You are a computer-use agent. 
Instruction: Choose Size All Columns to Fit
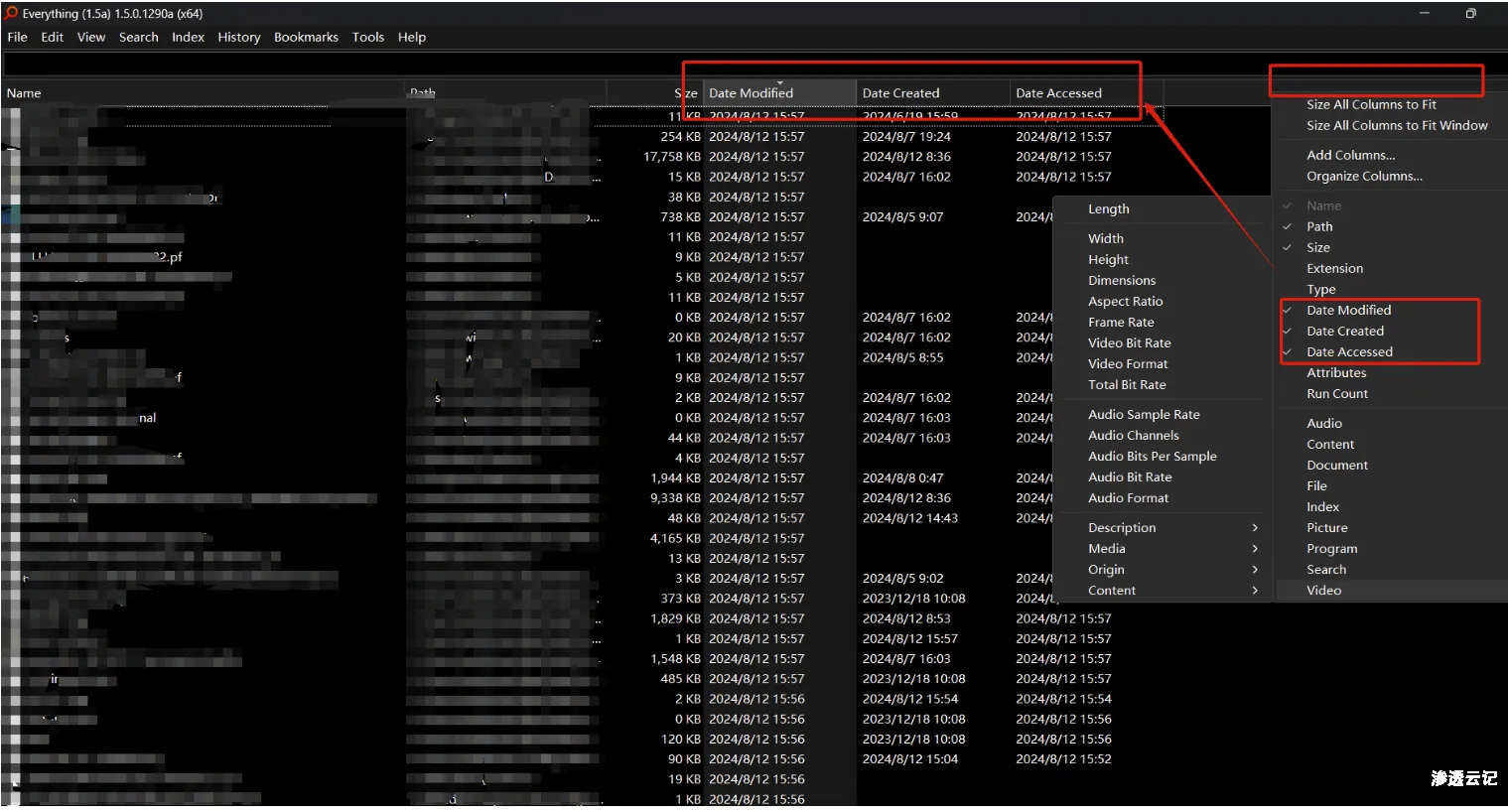click(x=1371, y=104)
